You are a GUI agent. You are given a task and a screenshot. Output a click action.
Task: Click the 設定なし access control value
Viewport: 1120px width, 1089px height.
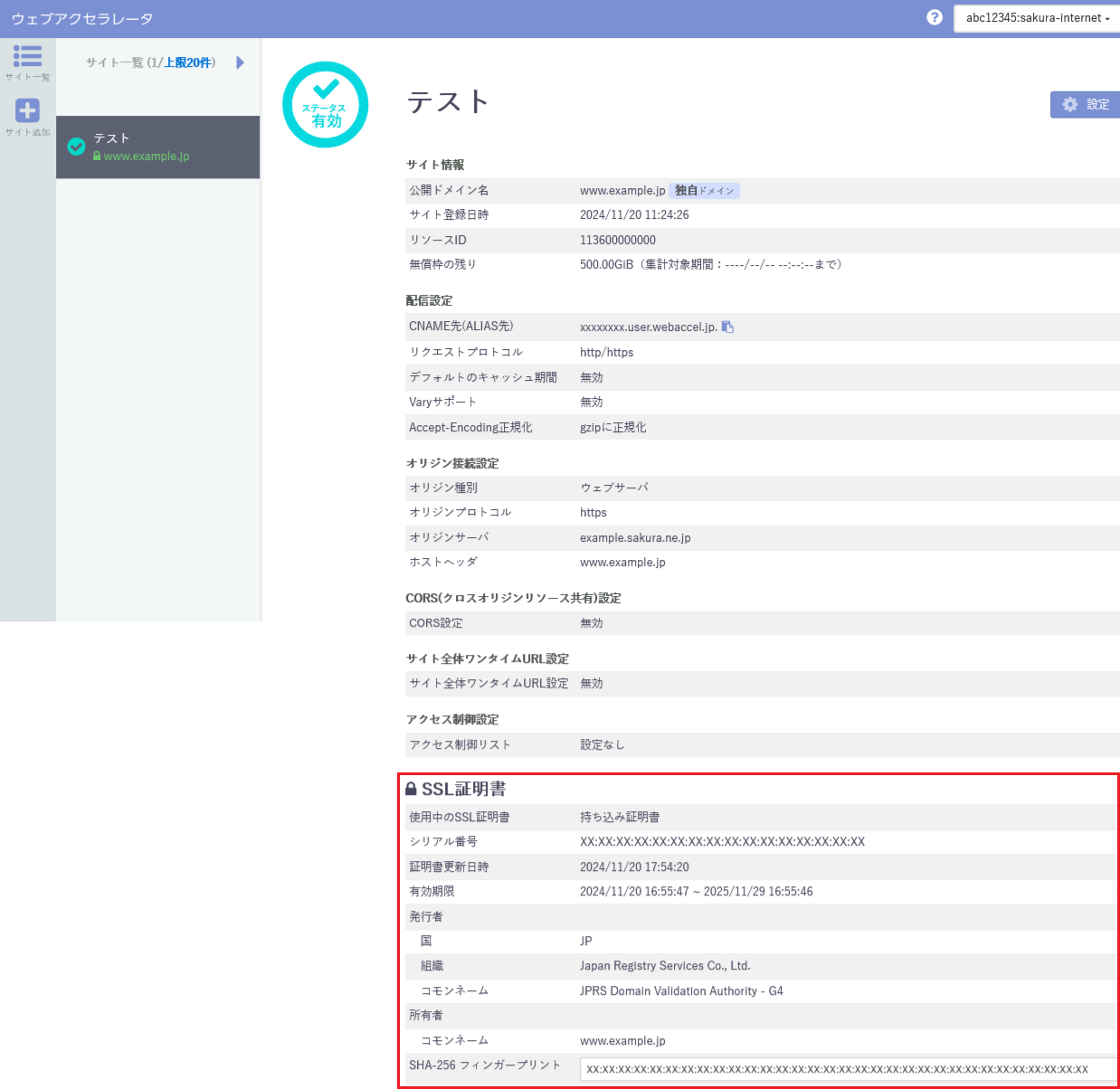pyautogui.click(x=602, y=745)
